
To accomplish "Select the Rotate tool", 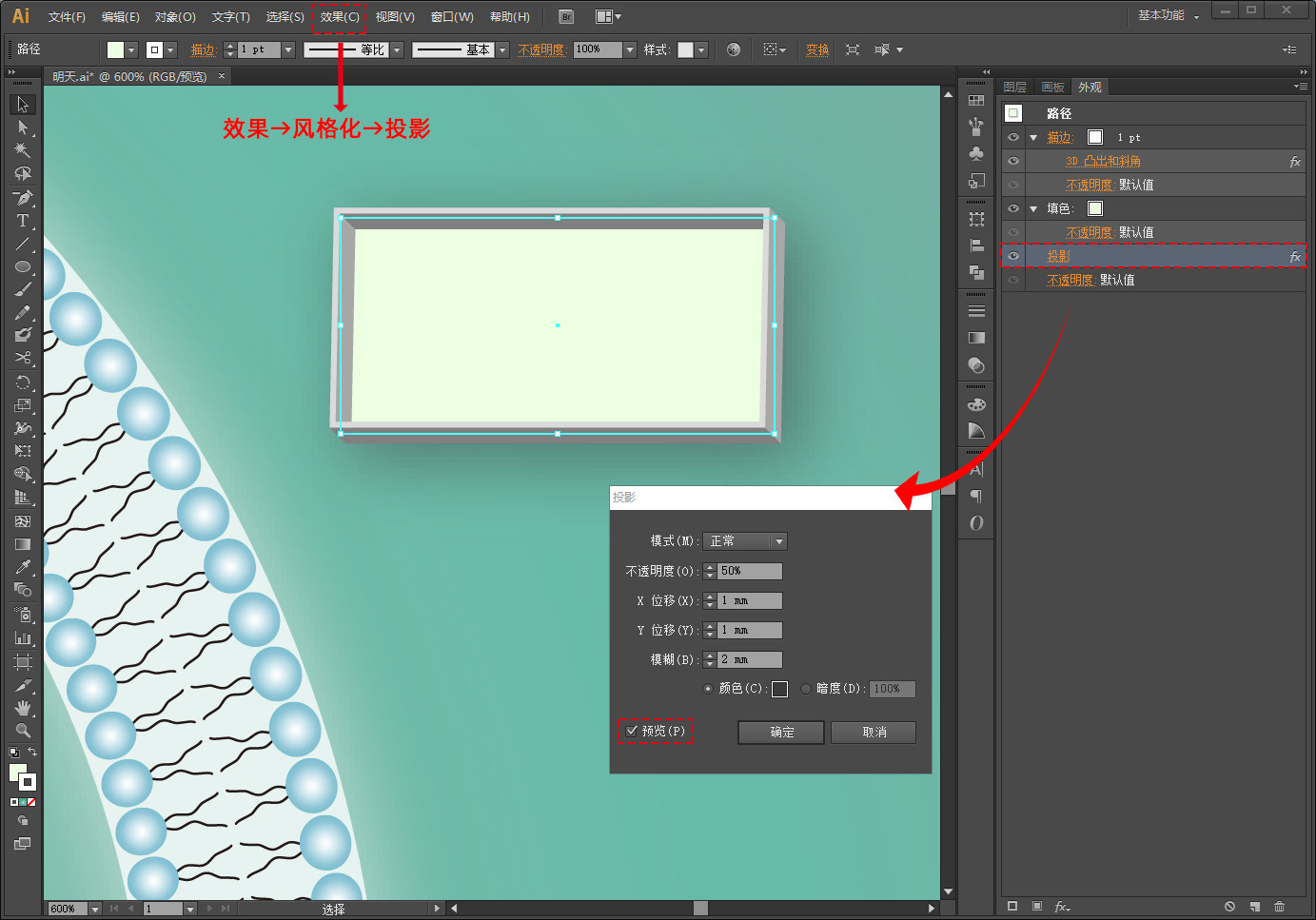I will tap(23, 382).
